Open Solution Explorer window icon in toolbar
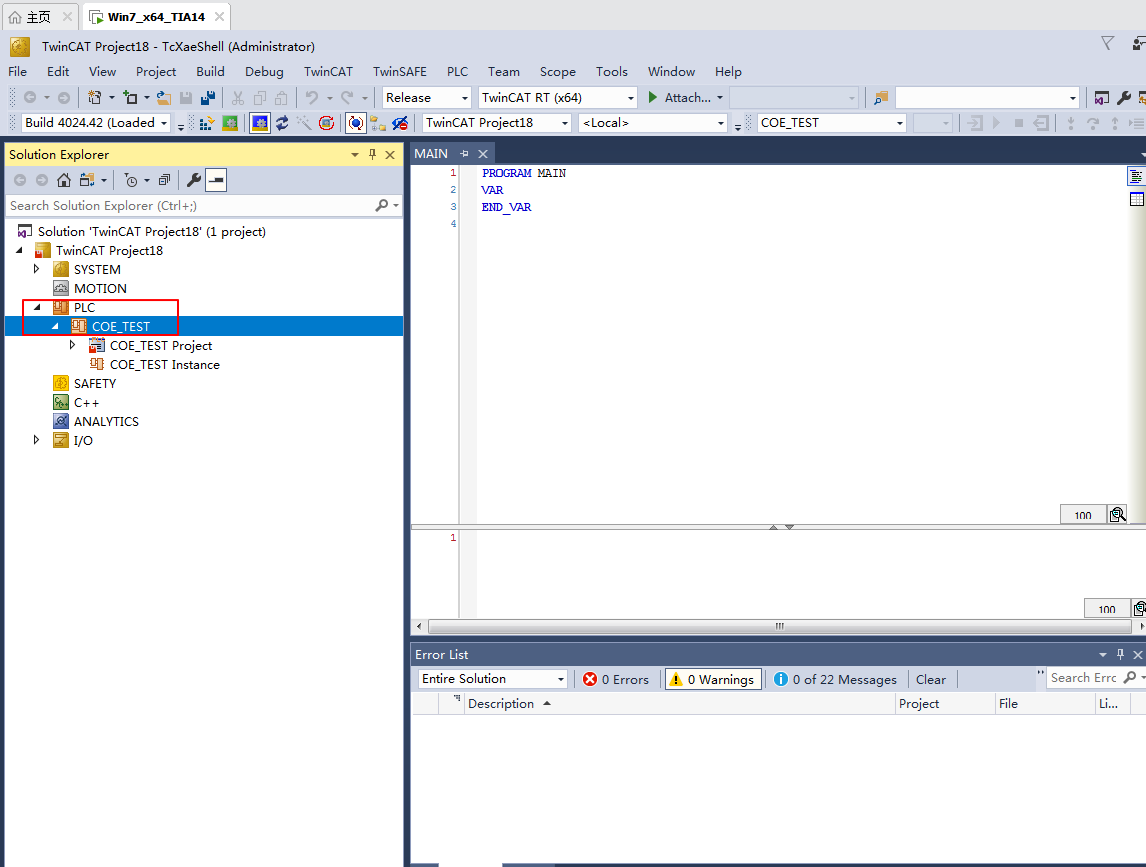 1101,97
